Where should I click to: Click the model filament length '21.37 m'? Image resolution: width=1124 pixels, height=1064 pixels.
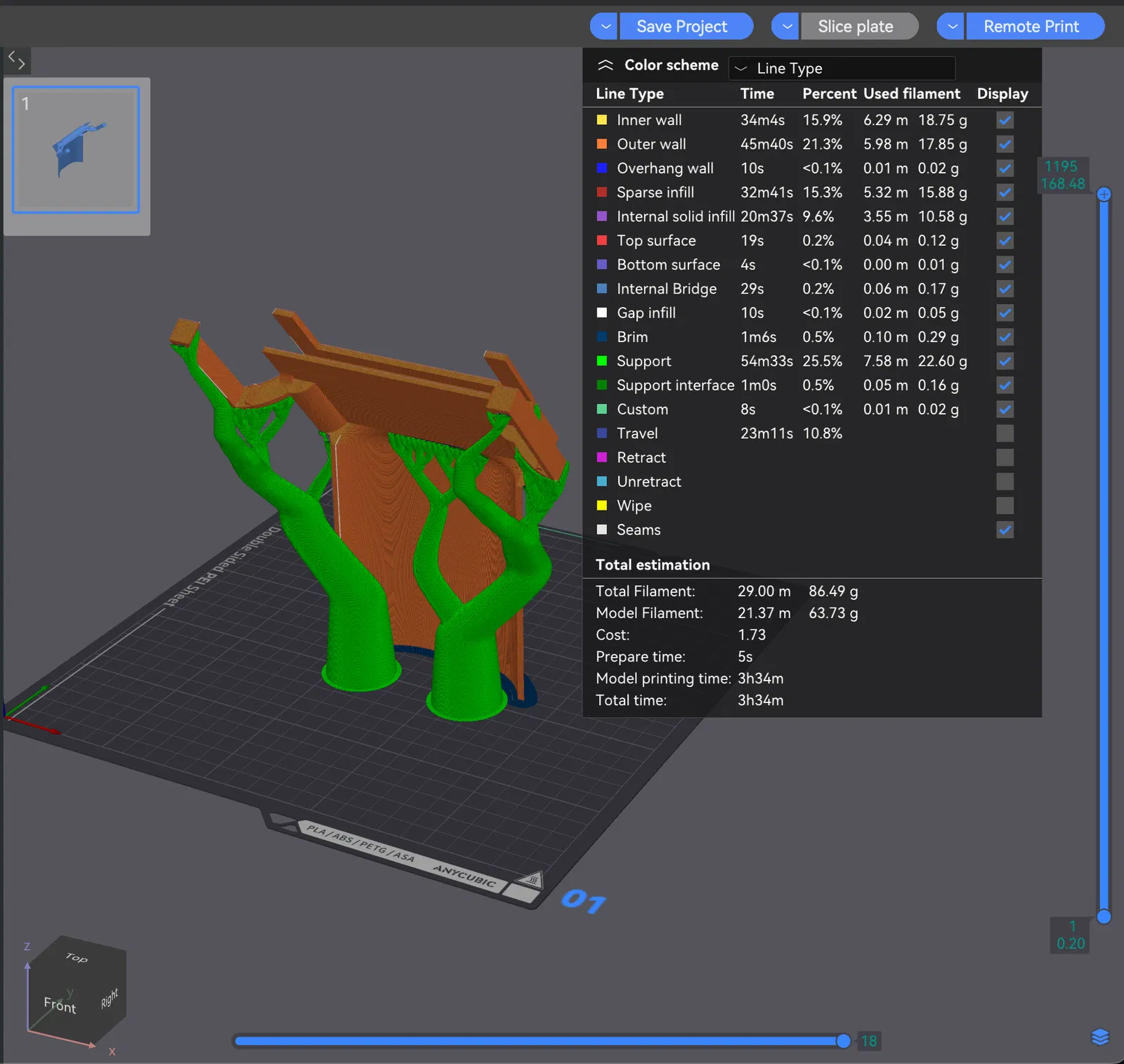(764, 613)
